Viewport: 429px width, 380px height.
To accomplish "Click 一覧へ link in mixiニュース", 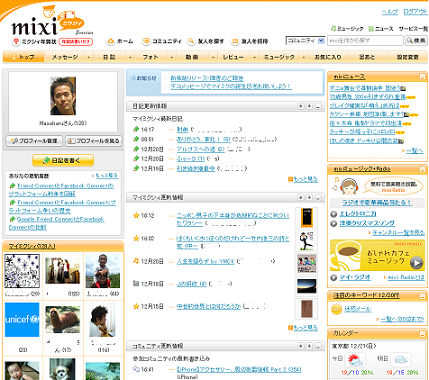I will tap(414, 151).
